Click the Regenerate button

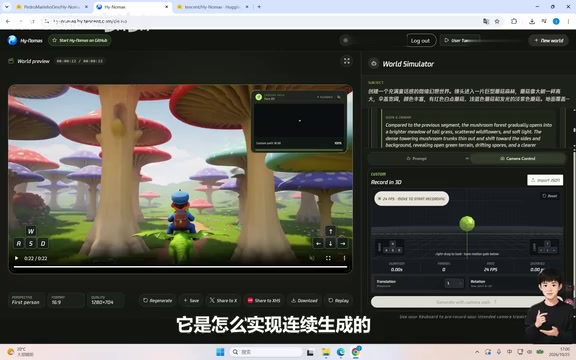(x=158, y=300)
